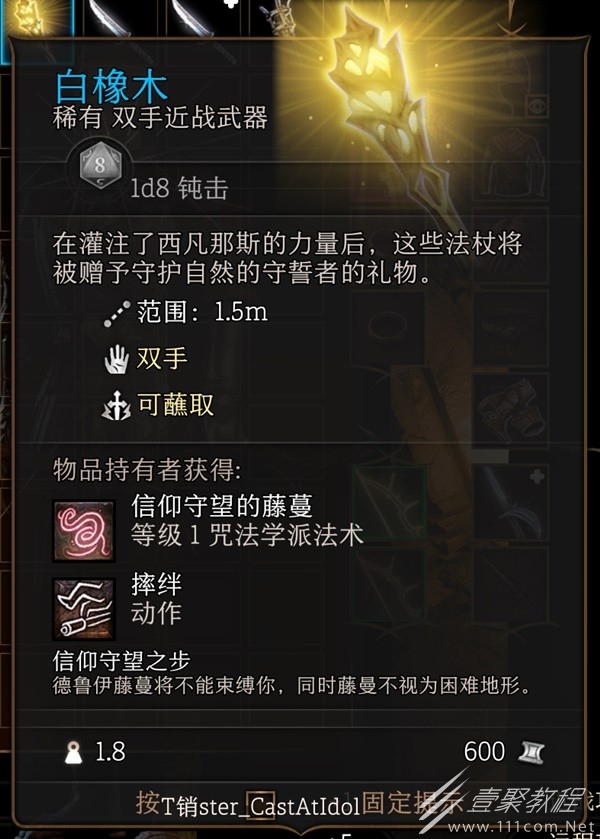
Task: Click the weight 1.8 icon
Action: pos(73,752)
